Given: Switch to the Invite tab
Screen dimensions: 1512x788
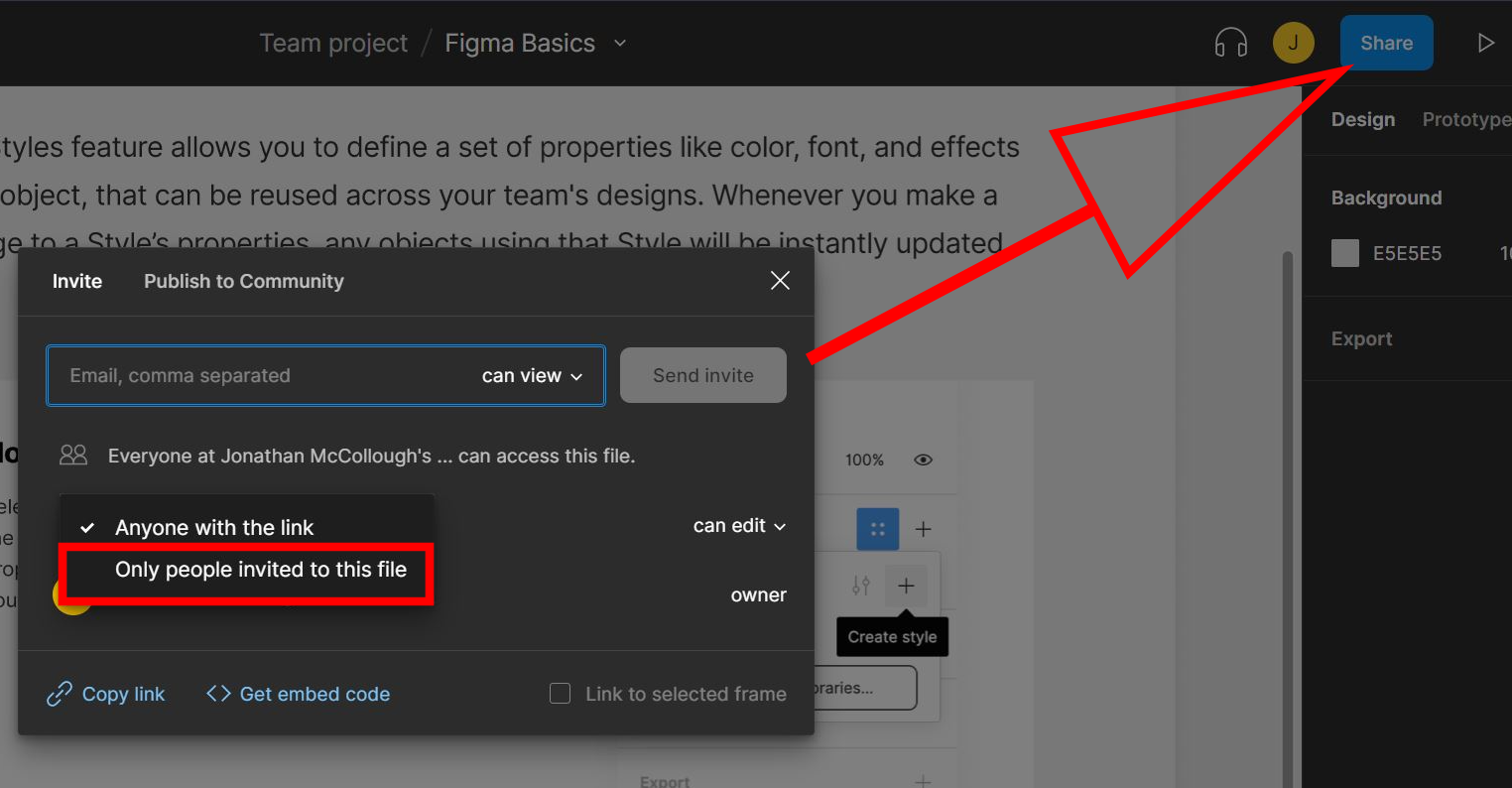Looking at the screenshot, I should pos(77,281).
